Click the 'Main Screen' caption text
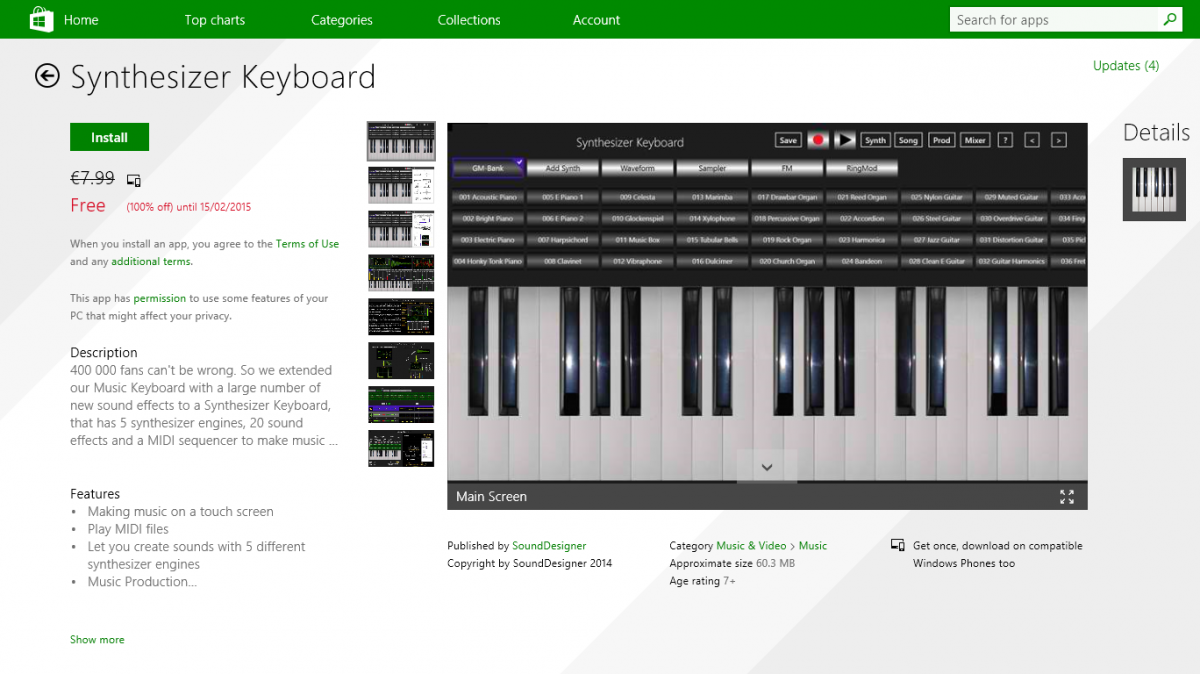Image resolution: width=1200 pixels, height=674 pixels. tap(491, 497)
